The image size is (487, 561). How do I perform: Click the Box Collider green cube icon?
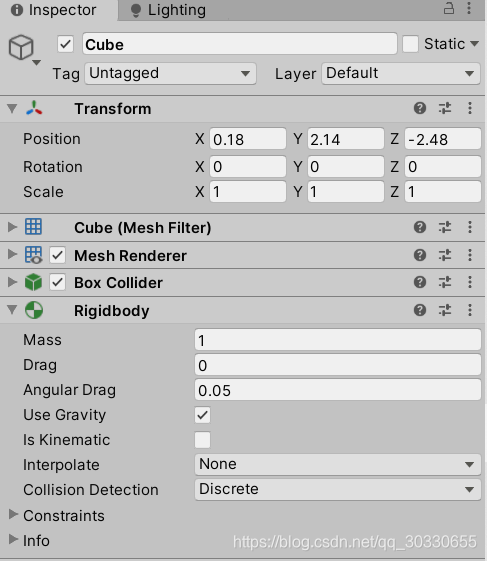(33, 282)
